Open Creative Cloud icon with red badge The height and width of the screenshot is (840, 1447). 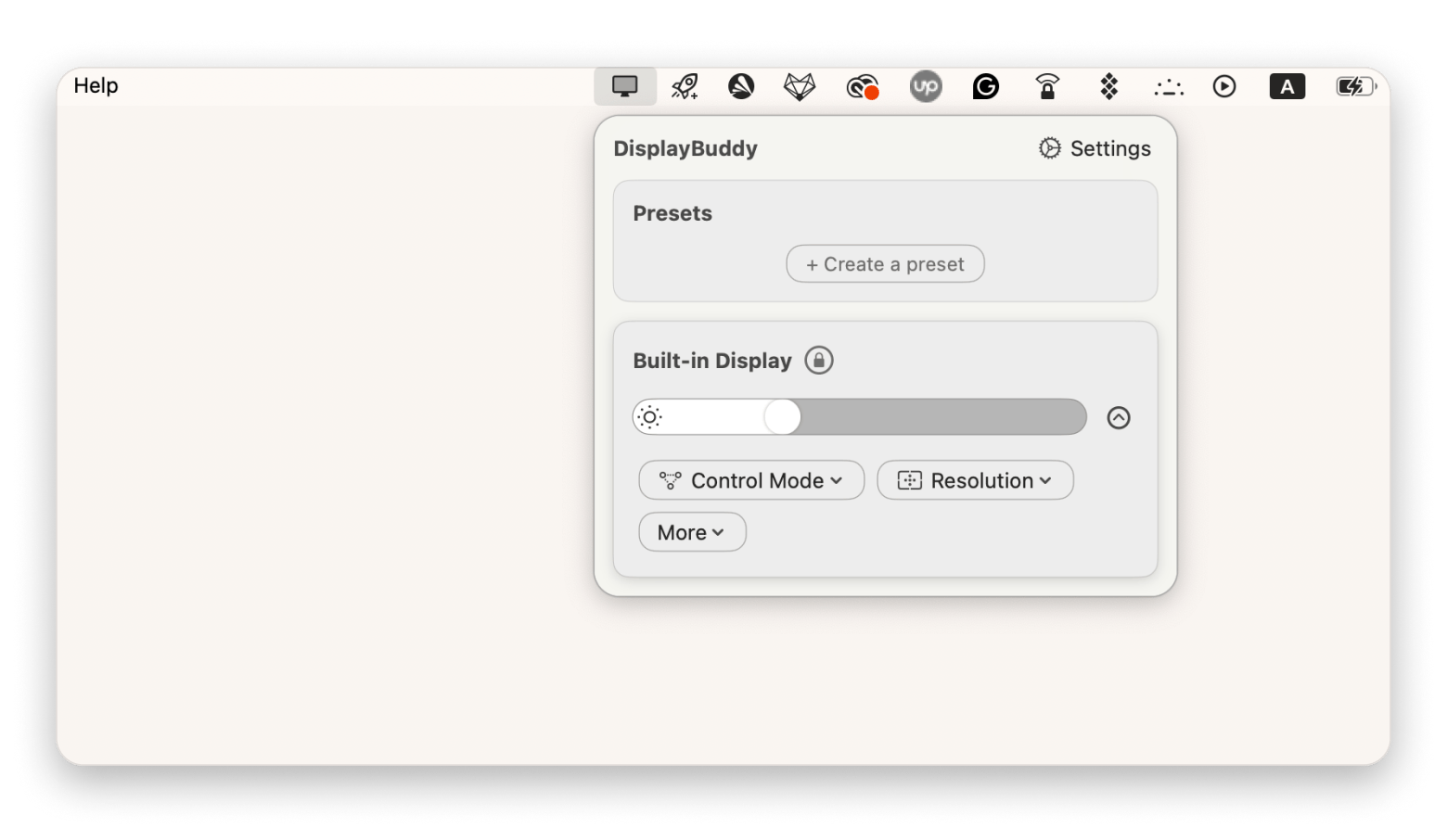(862, 87)
